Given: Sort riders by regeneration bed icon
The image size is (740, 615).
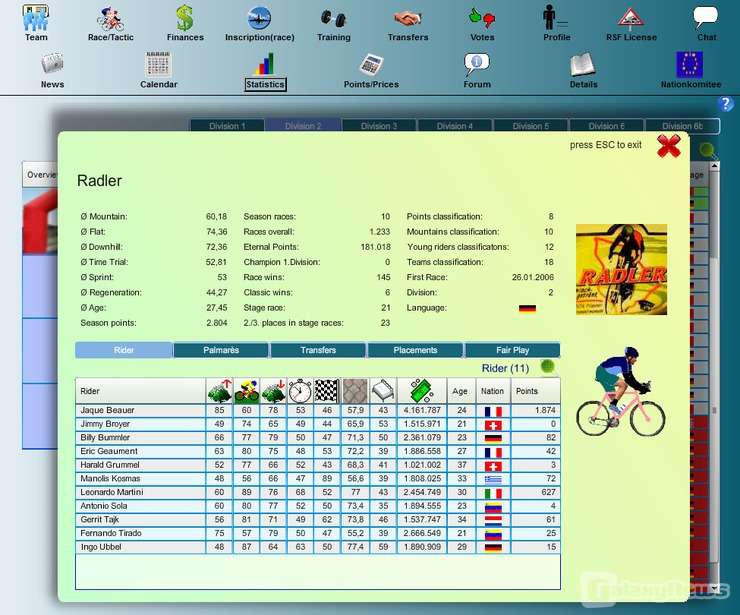Looking at the screenshot, I should click(x=383, y=391).
